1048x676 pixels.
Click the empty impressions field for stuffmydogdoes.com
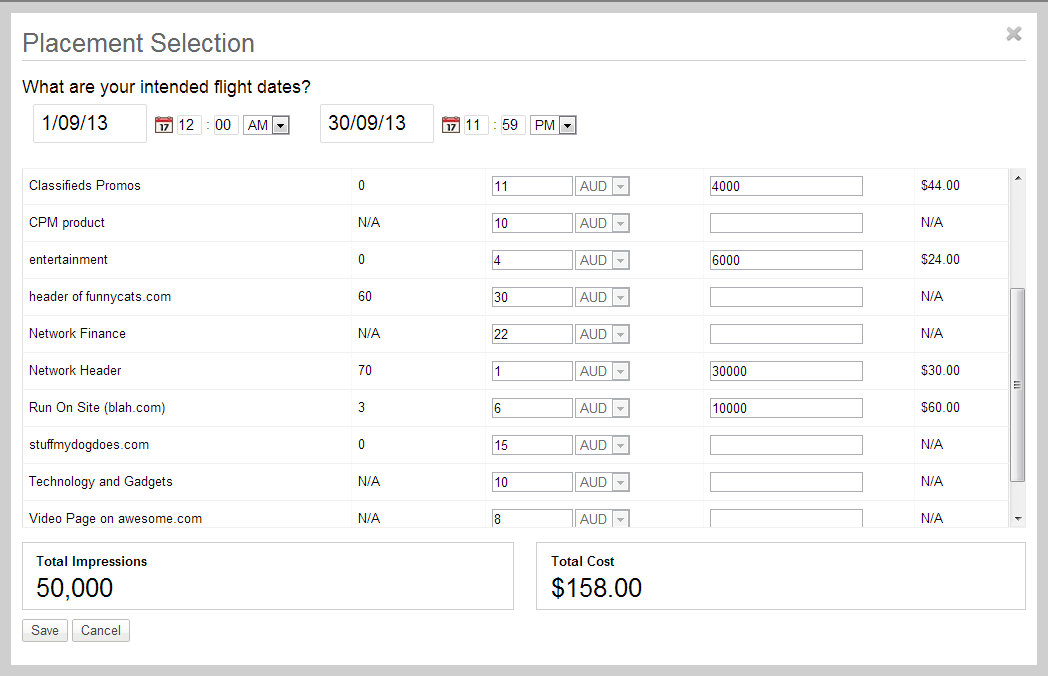[786, 445]
